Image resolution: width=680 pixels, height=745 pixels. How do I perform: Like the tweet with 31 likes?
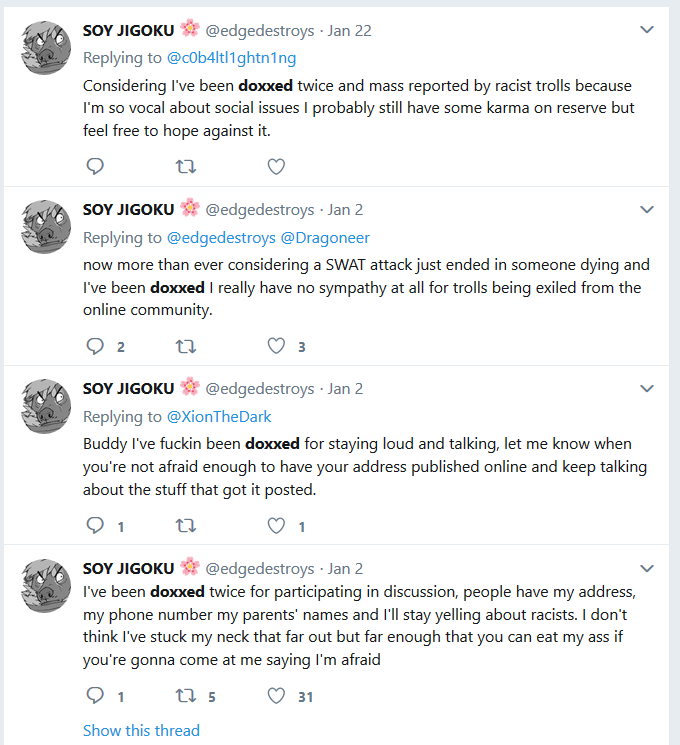(276, 696)
